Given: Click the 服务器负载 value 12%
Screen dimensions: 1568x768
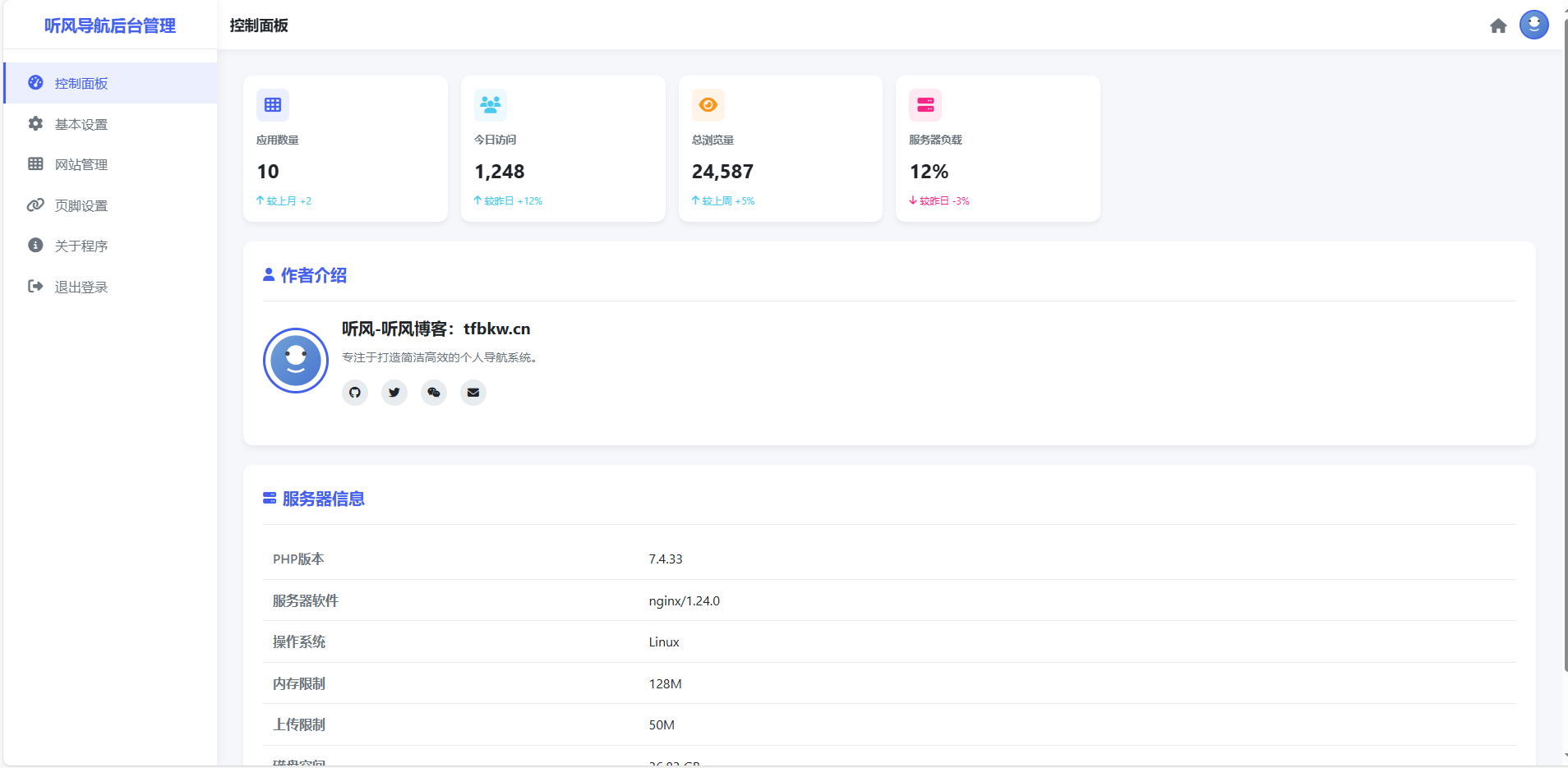Looking at the screenshot, I should point(929,172).
